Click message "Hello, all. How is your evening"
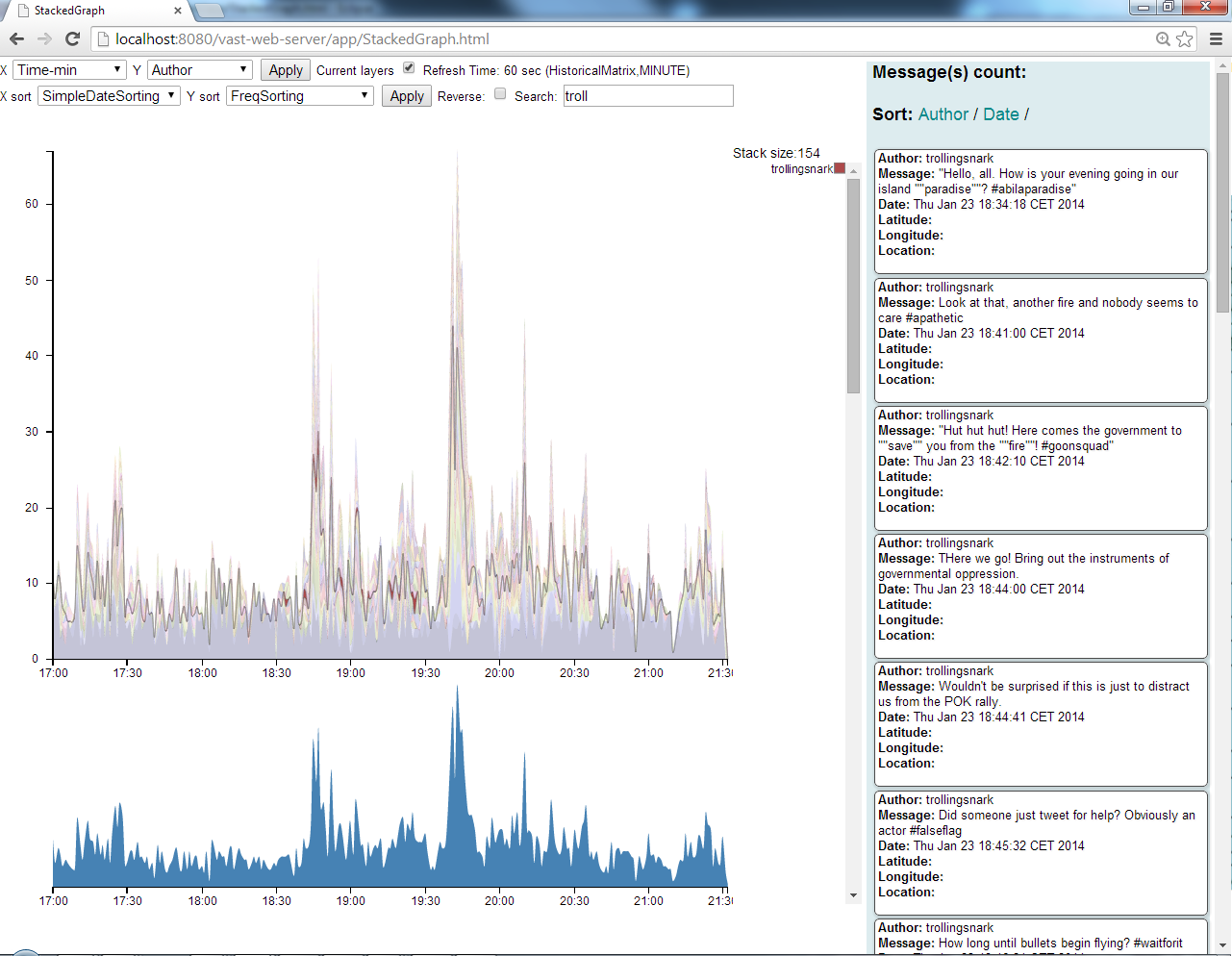The image size is (1232, 956). (1041, 212)
